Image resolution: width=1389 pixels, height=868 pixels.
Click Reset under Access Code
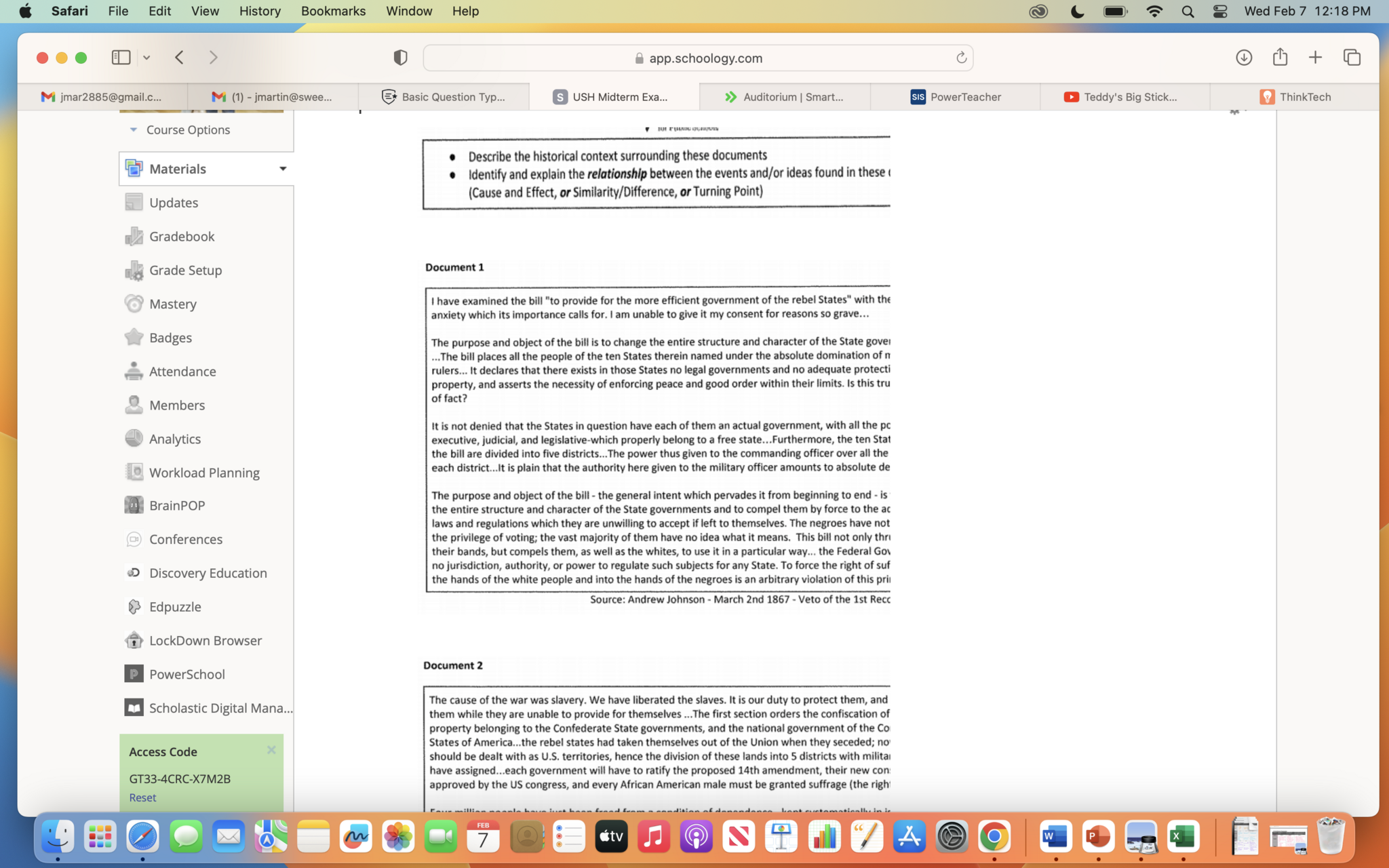coord(142,797)
